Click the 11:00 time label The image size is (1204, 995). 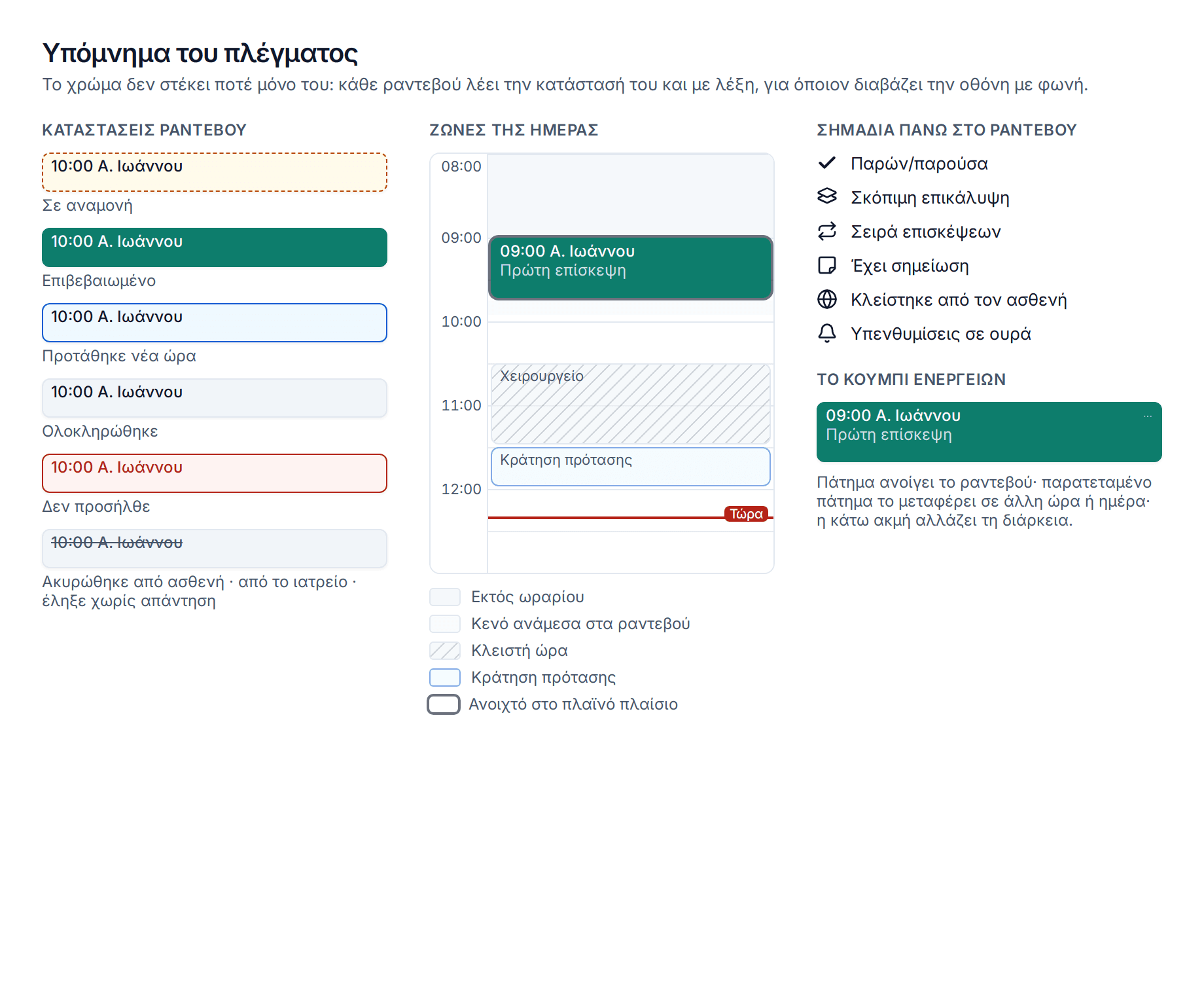(461, 405)
